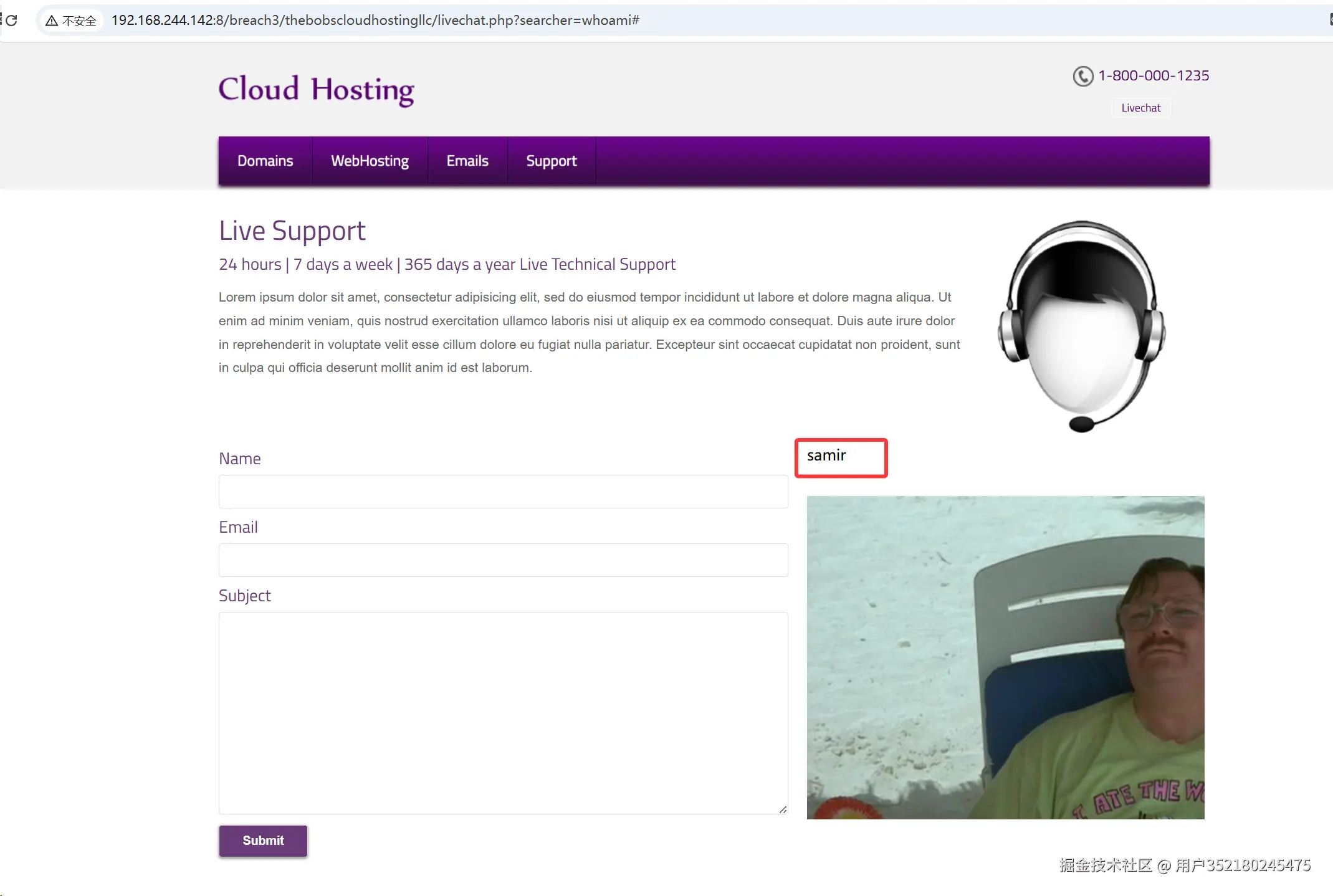Click the Cloud Hosting logo

(x=316, y=90)
